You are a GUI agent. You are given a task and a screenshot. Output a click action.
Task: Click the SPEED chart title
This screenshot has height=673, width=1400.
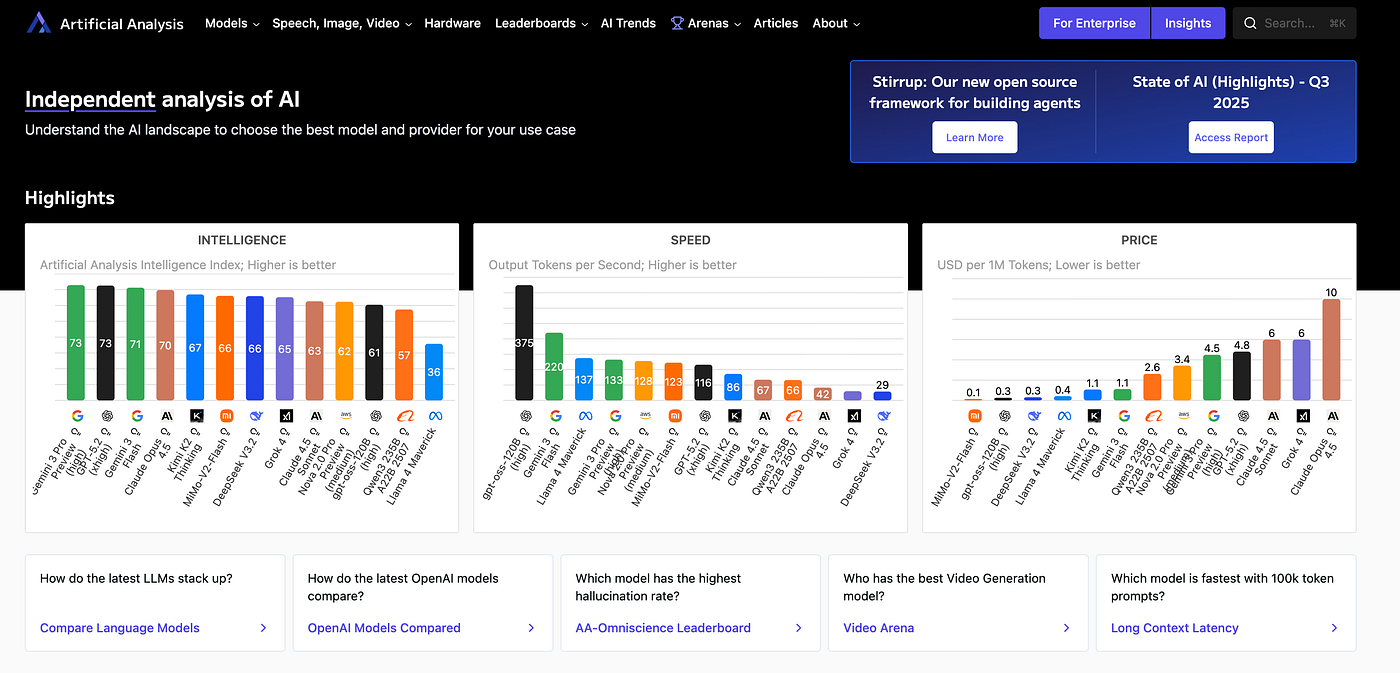click(691, 240)
